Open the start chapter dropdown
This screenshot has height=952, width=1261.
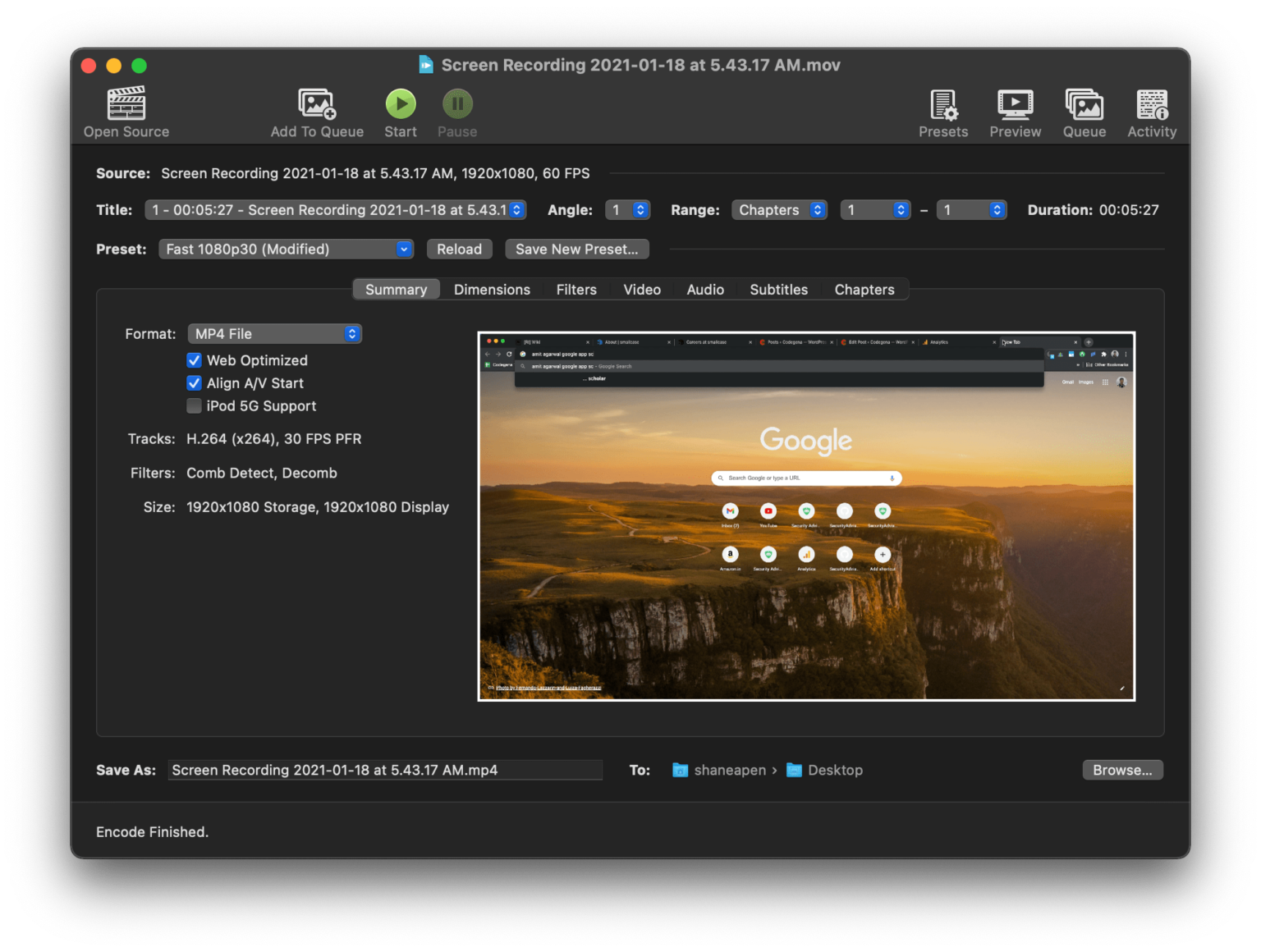click(875, 210)
